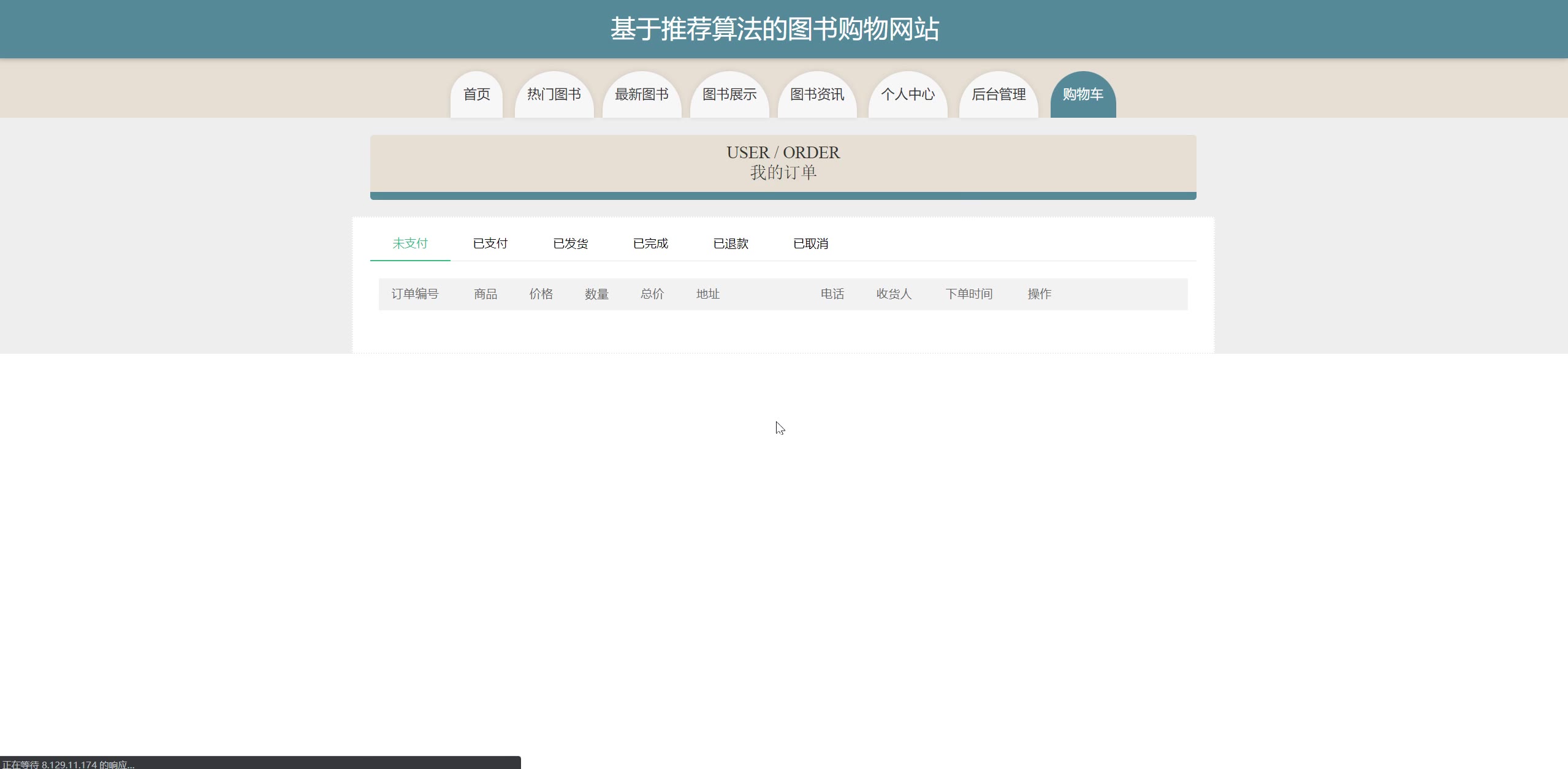Click the 我的订单 section heading
1568x769 pixels.
tap(783, 172)
